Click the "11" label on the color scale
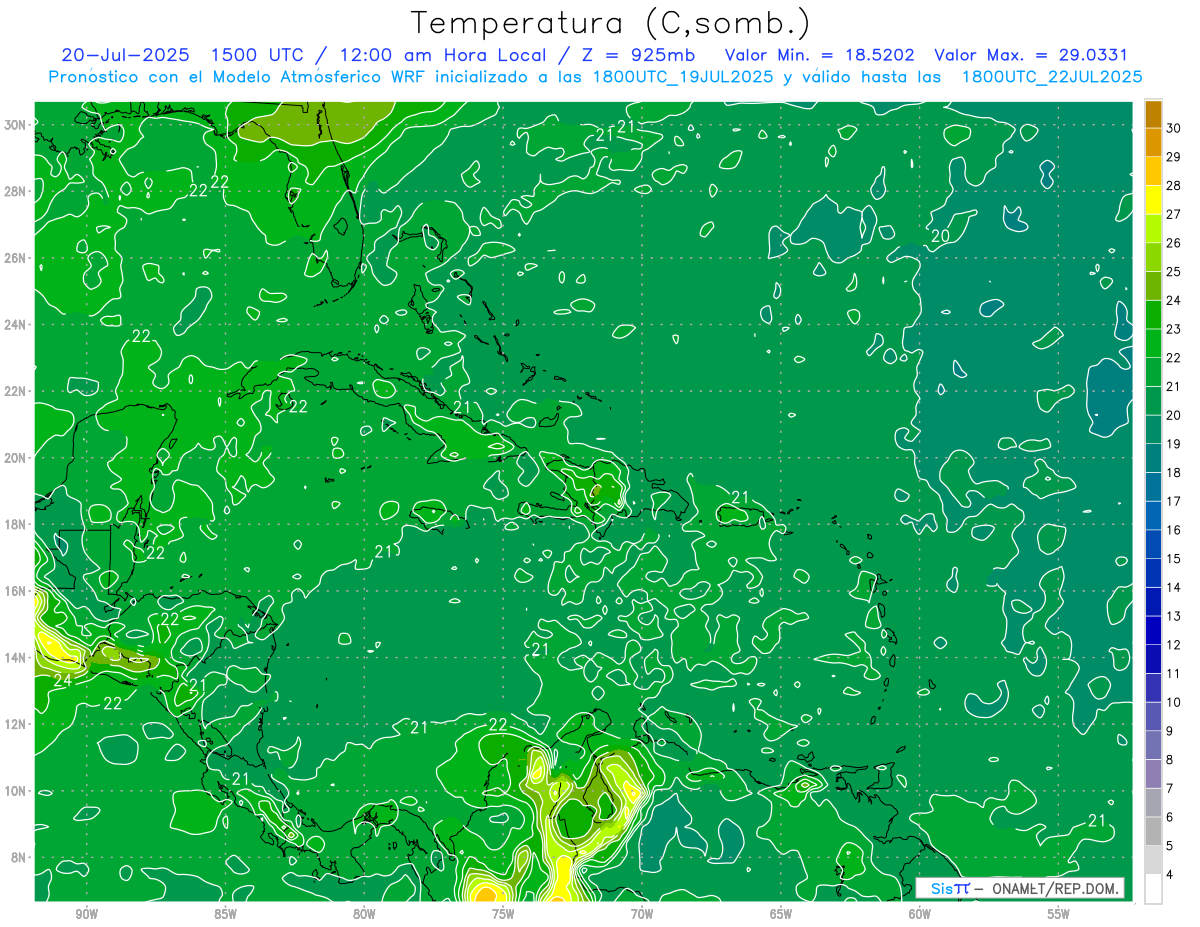 tap(1174, 673)
